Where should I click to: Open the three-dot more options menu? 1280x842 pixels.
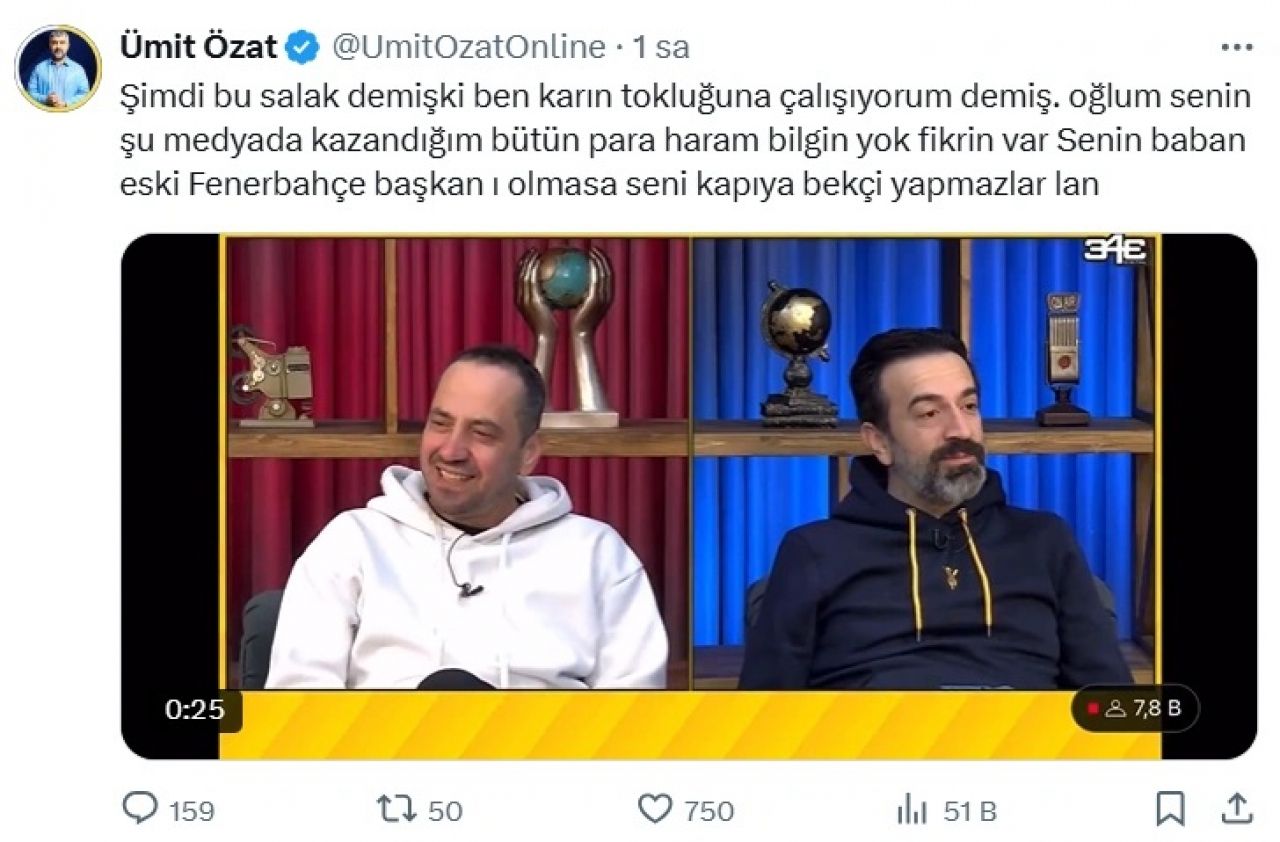coord(1239,46)
